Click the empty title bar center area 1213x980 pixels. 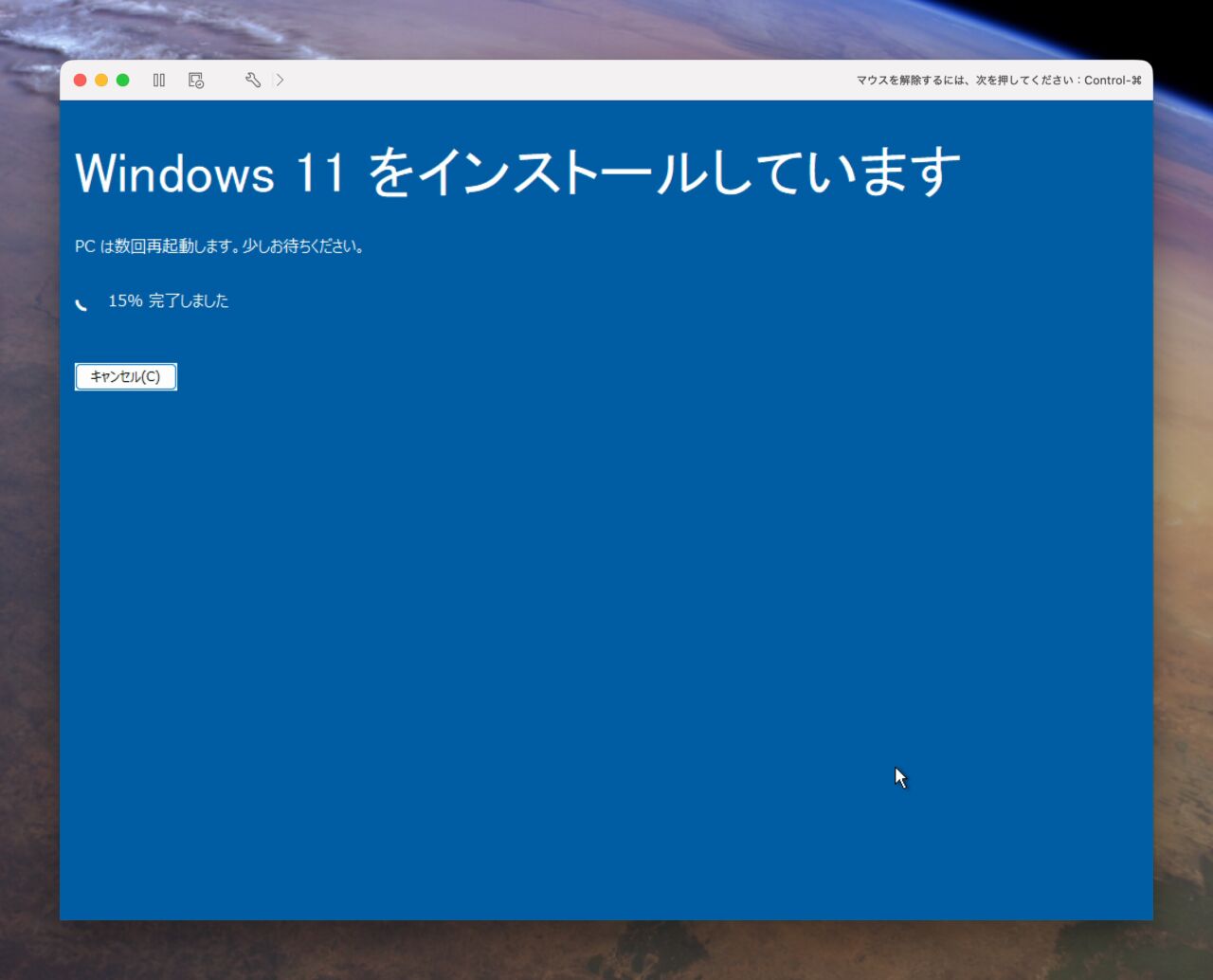569,81
